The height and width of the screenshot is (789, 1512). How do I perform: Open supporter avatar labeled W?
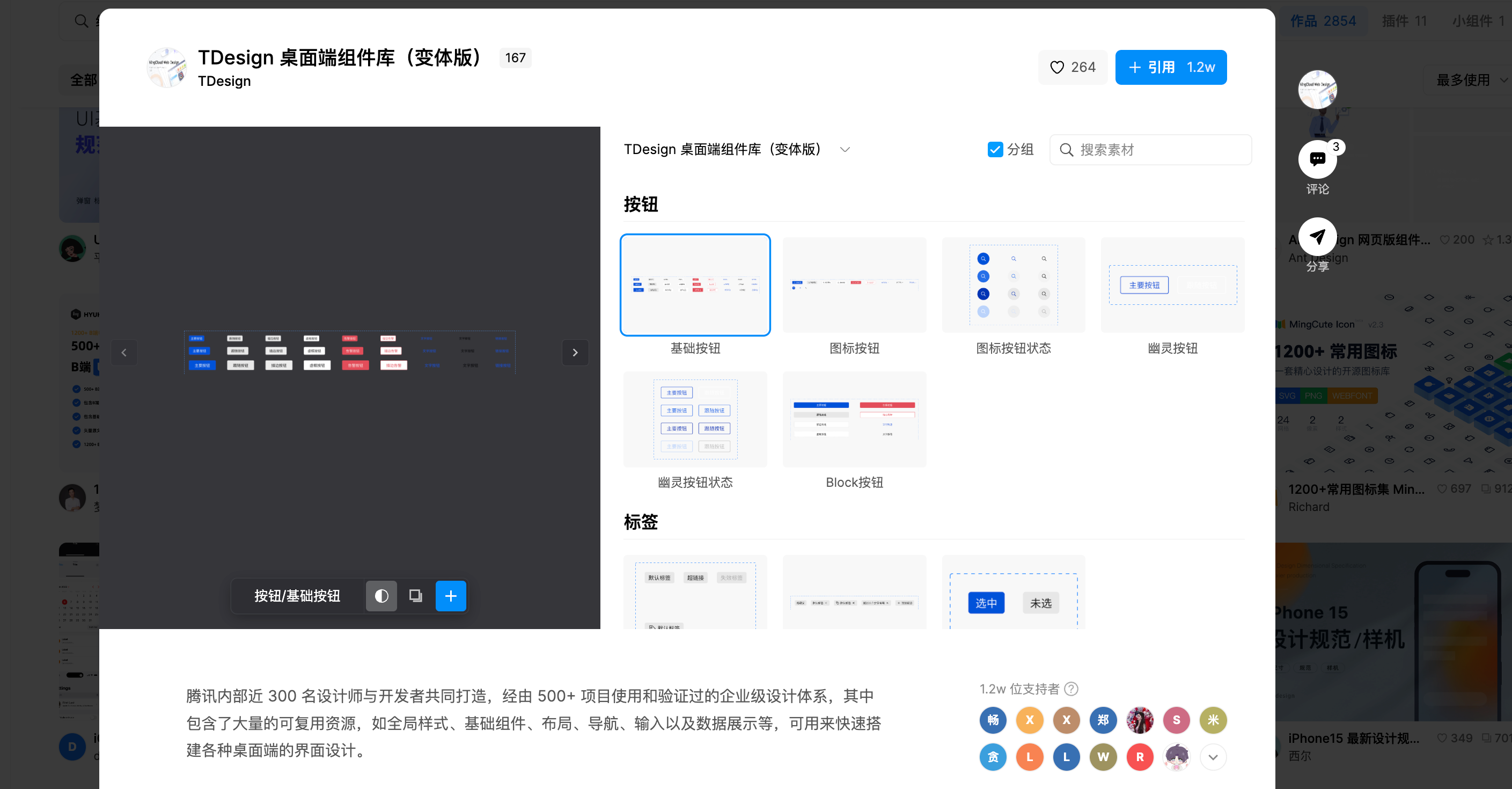click(1103, 757)
